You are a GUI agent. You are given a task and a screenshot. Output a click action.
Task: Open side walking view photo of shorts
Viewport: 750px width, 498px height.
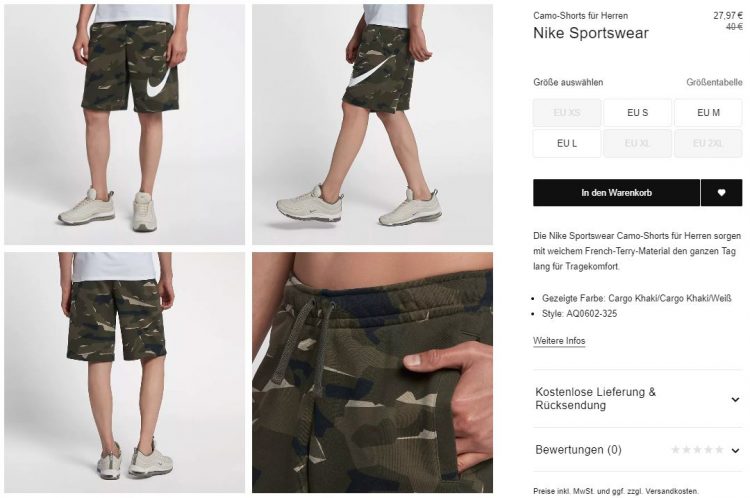pos(372,124)
